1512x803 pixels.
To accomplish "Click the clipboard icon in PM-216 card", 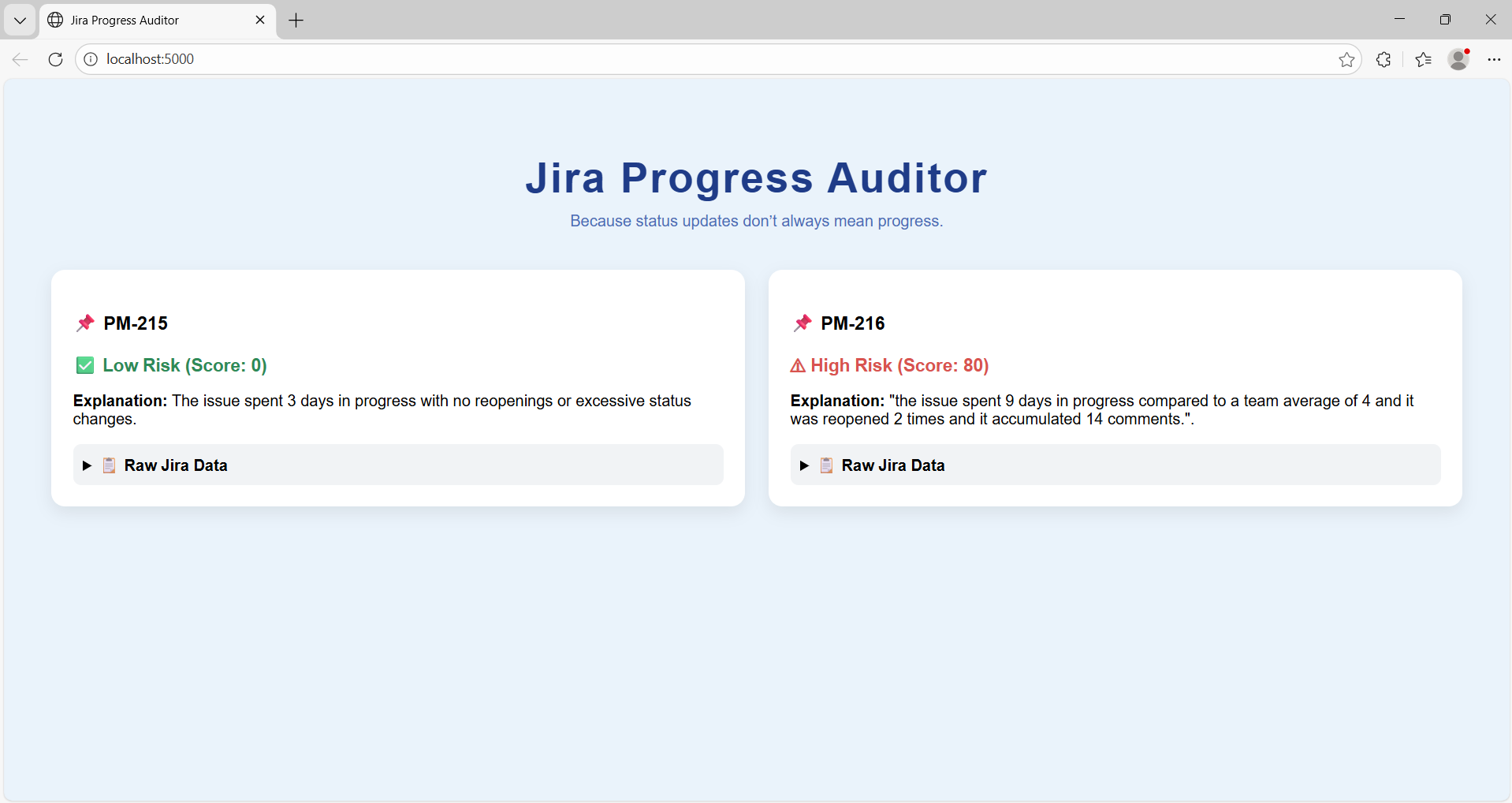I will coord(827,465).
